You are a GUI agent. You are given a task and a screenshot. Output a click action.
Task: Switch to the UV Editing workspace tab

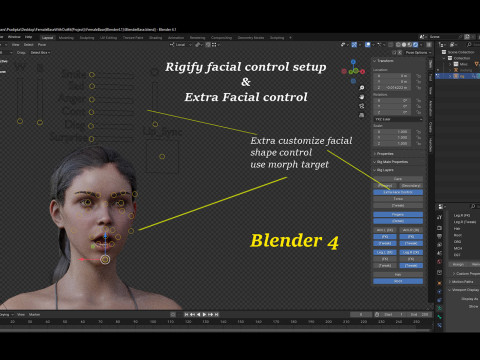108,38
